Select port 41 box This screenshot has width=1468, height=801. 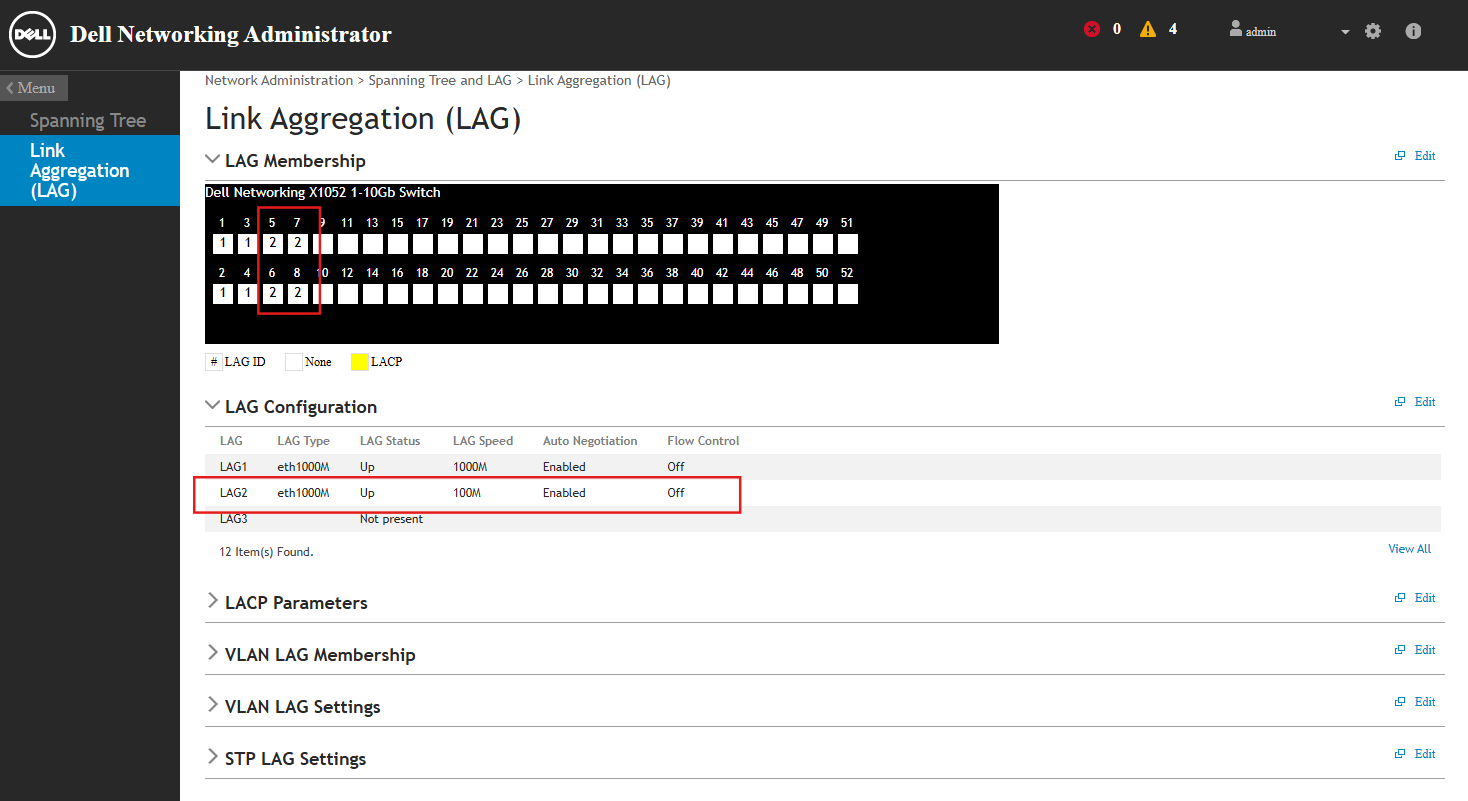pos(722,243)
